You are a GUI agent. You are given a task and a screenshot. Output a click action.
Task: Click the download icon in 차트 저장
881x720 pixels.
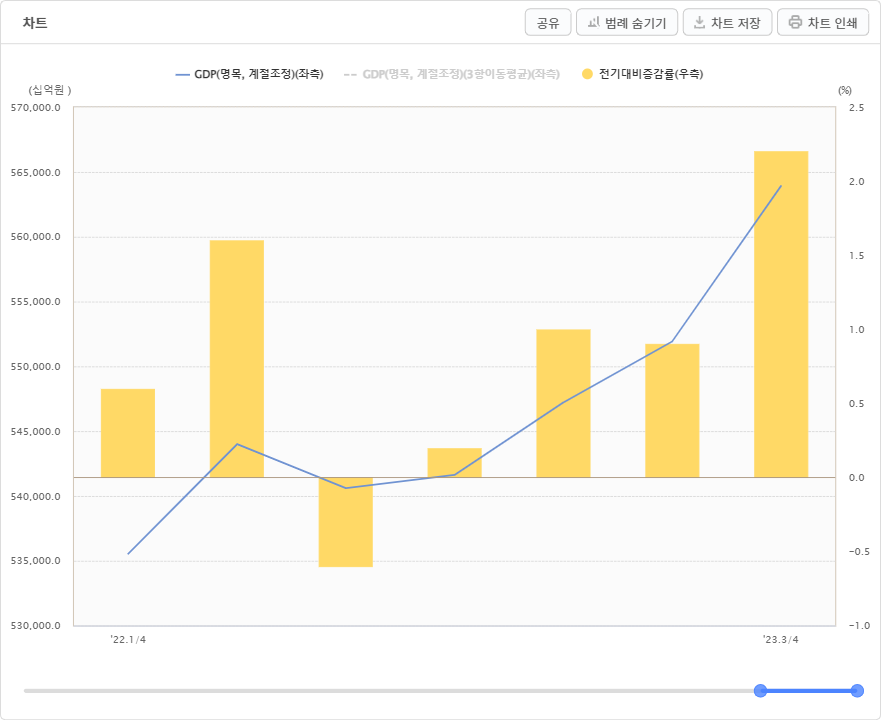[x=699, y=22]
